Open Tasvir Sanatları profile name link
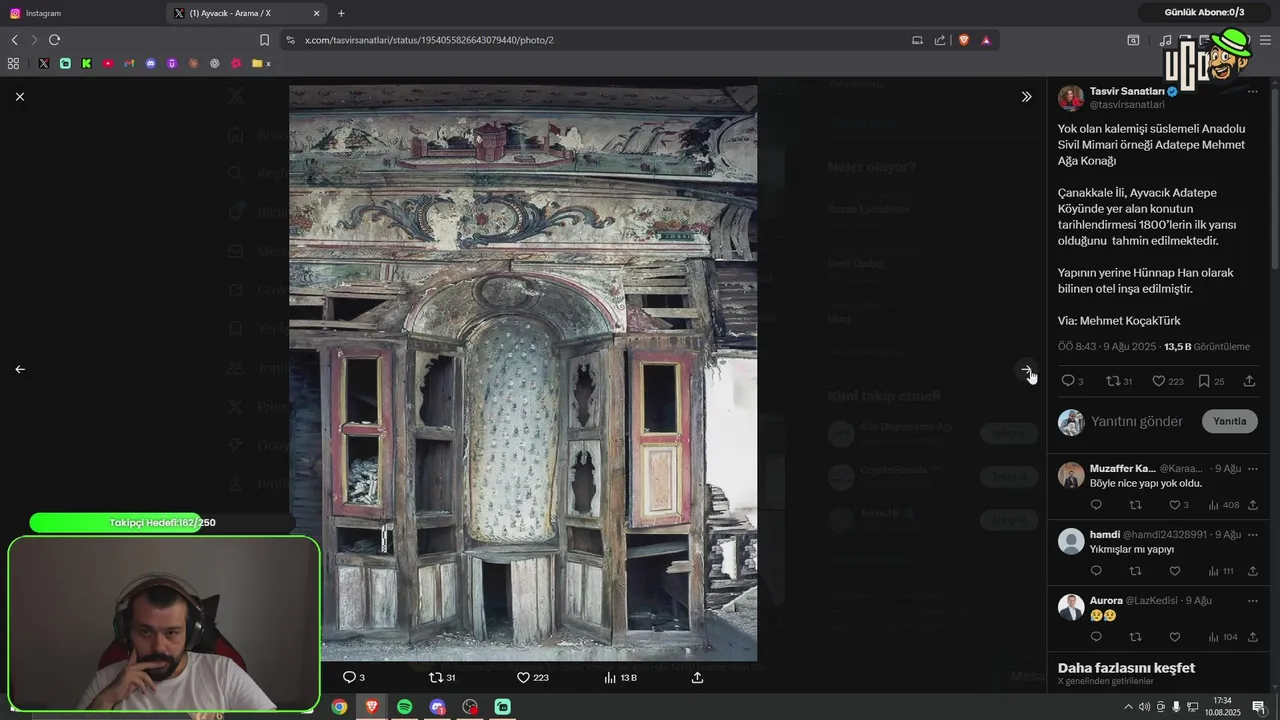Image resolution: width=1280 pixels, height=720 pixels. (1127, 91)
